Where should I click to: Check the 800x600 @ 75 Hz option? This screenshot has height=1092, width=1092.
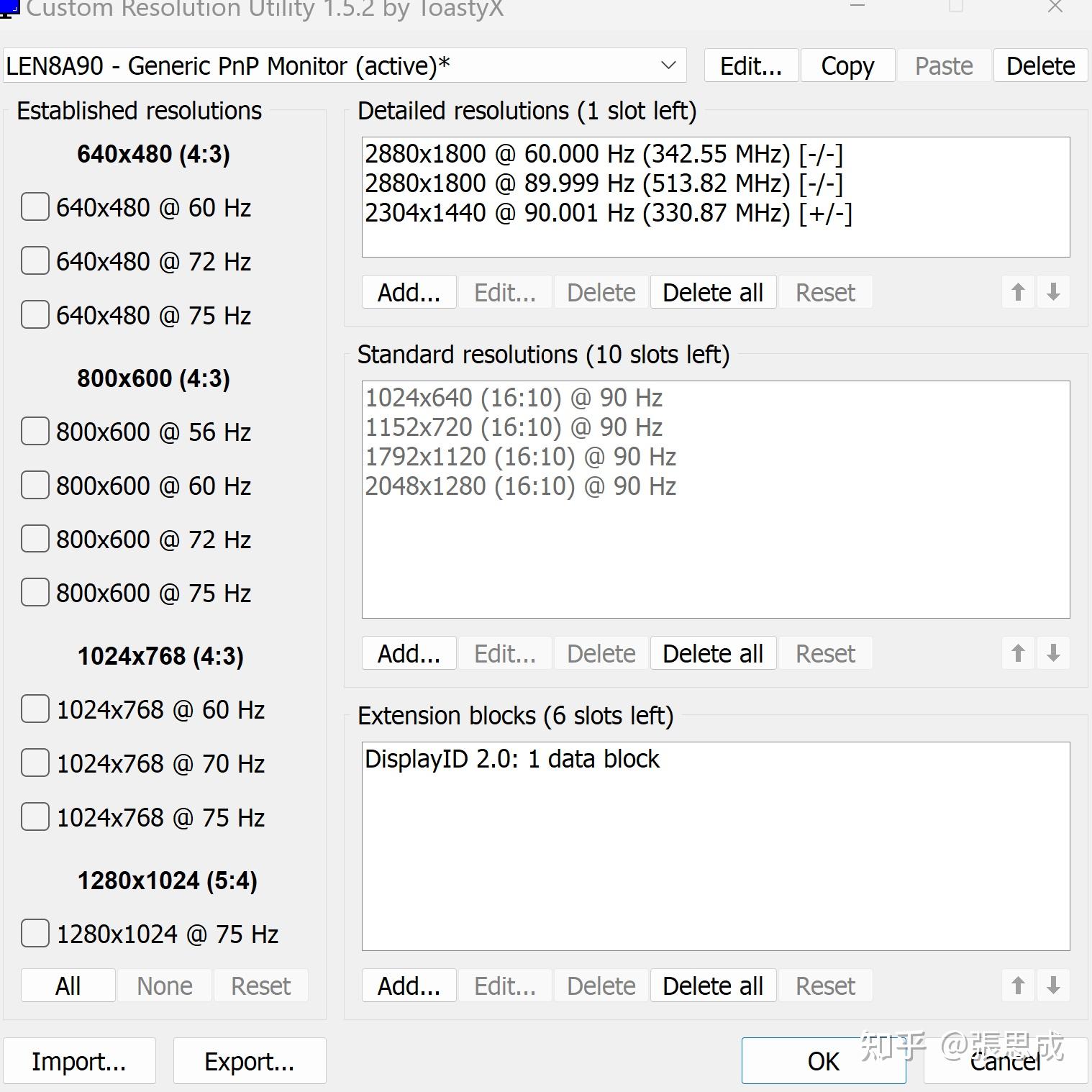point(35,593)
